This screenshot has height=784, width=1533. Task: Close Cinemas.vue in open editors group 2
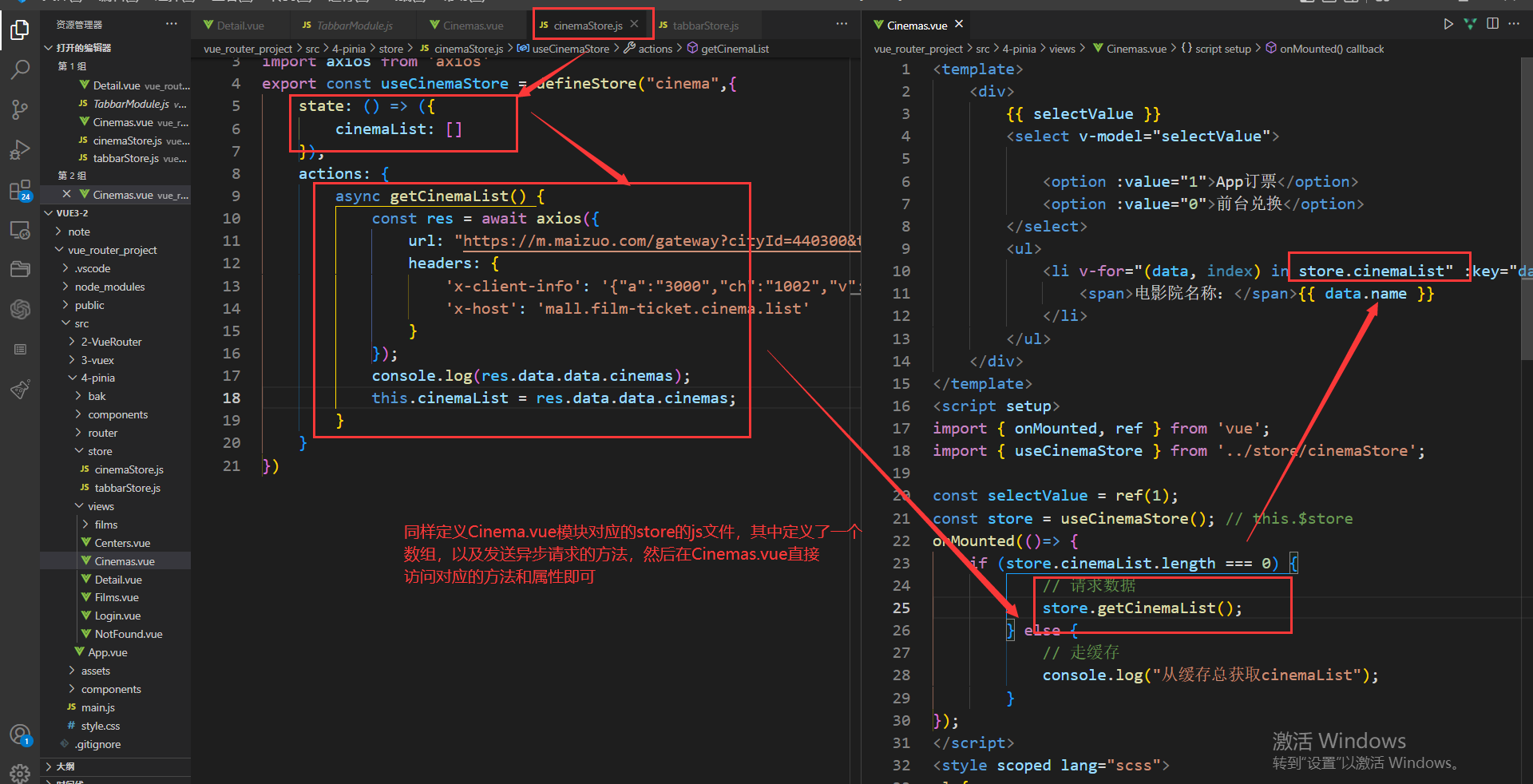[66, 194]
